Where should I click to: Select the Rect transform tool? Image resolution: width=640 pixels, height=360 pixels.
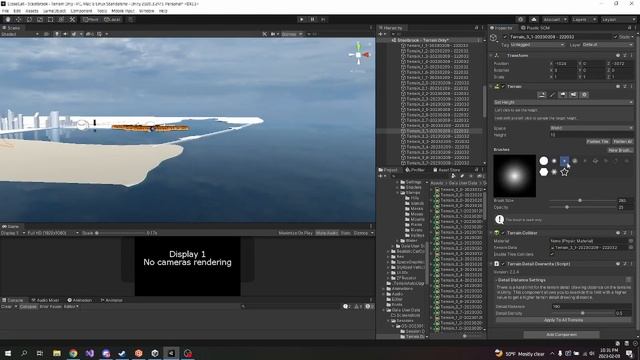[51, 19]
